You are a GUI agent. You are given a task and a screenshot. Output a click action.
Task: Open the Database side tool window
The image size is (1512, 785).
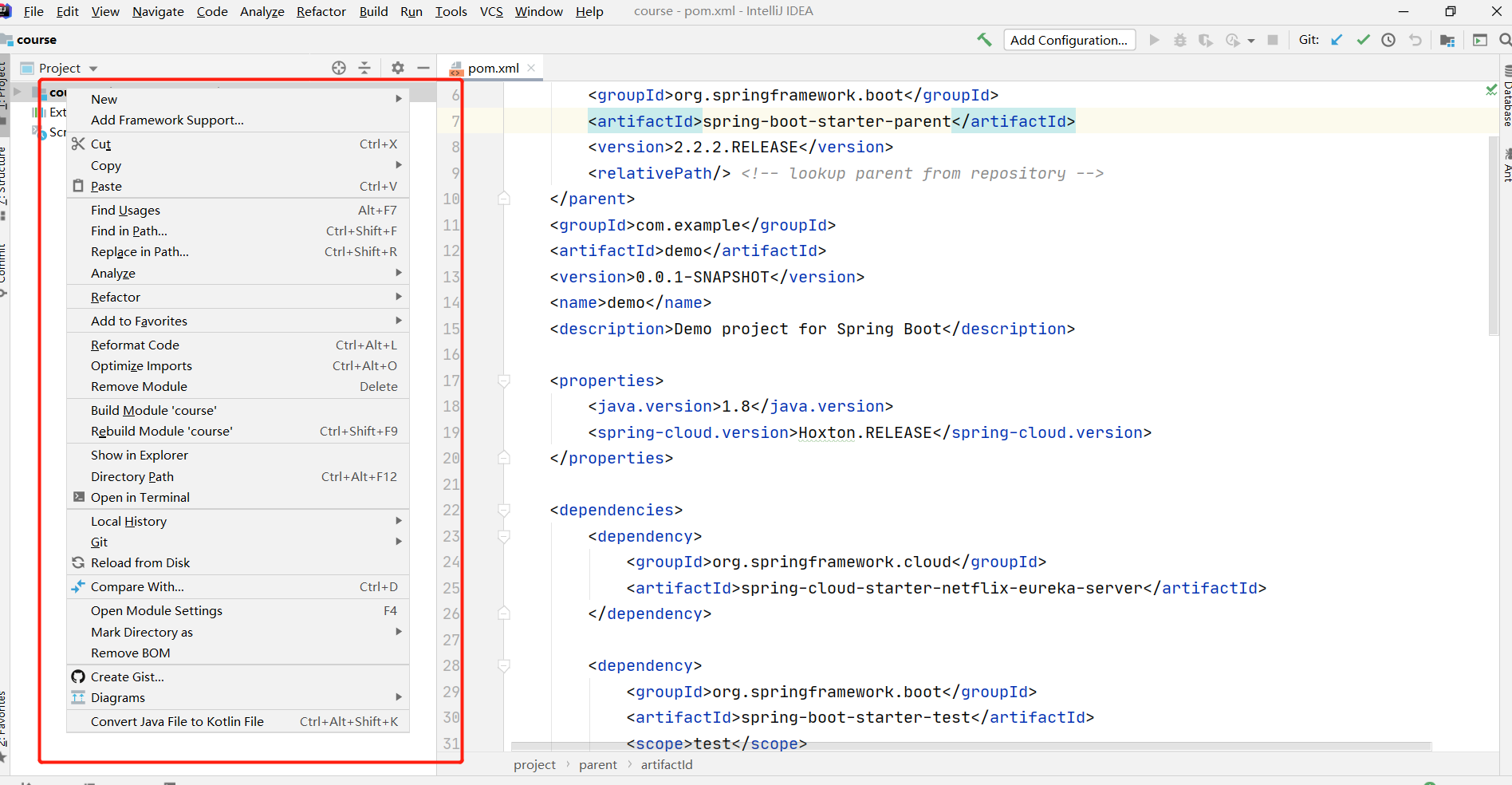pos(1507,97)
